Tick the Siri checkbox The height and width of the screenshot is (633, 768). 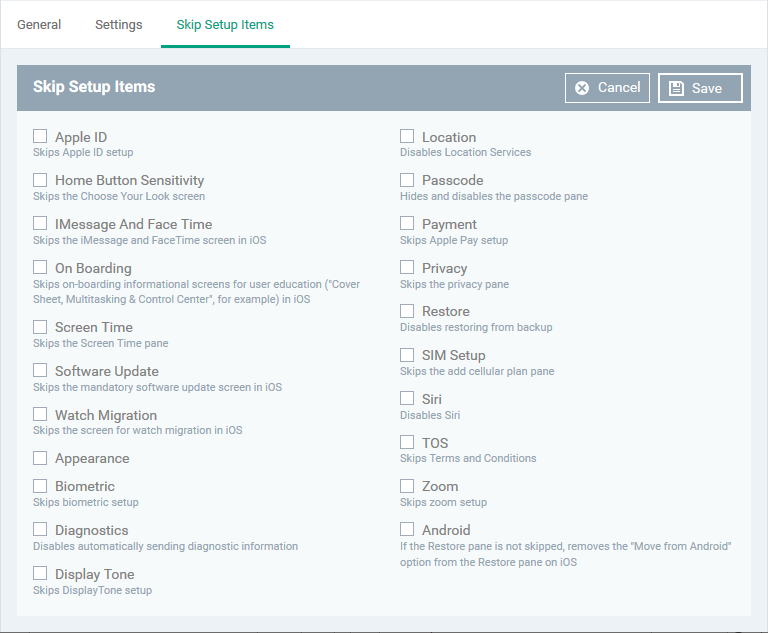(407, 398)
